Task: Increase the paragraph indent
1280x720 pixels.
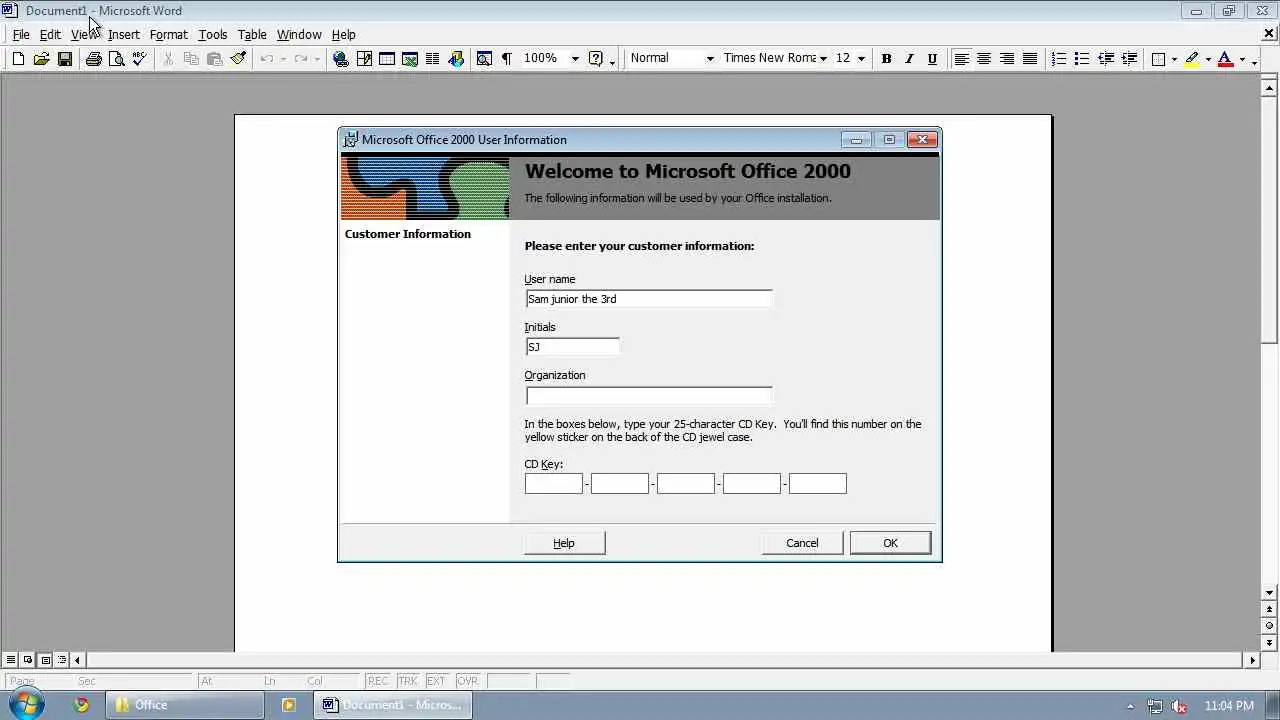Action: (1129, 59)
